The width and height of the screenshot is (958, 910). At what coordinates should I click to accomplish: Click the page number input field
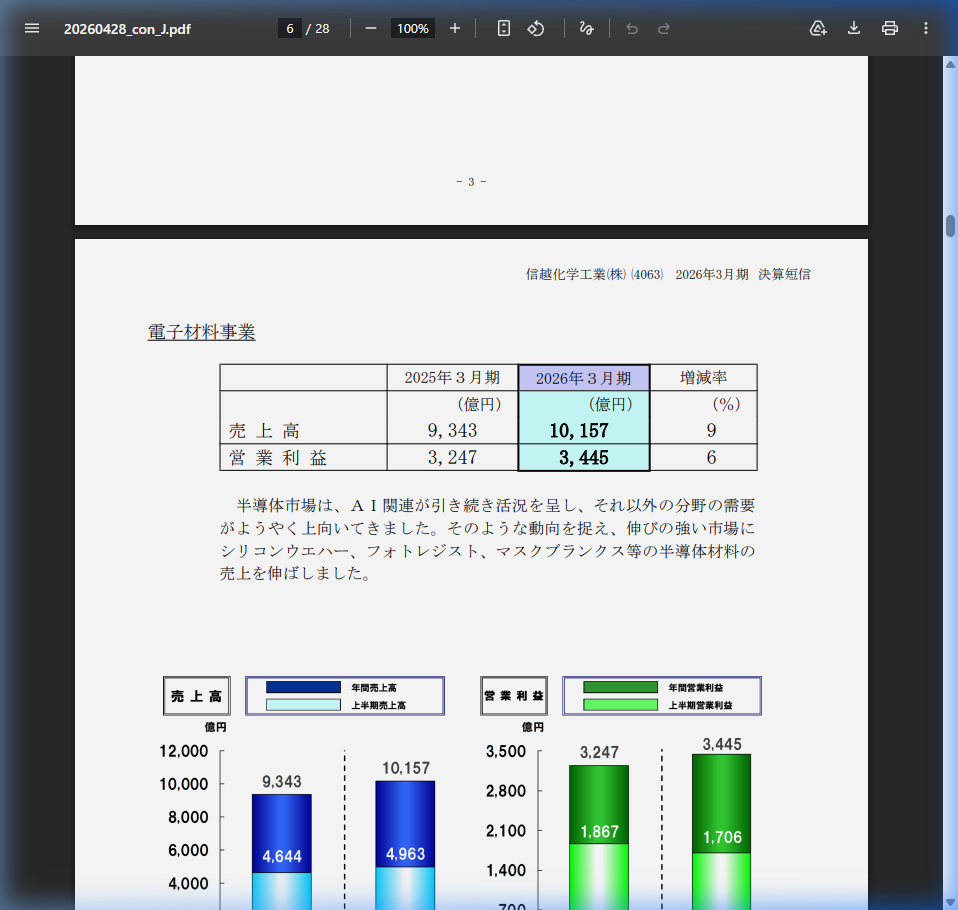[290, 29]
